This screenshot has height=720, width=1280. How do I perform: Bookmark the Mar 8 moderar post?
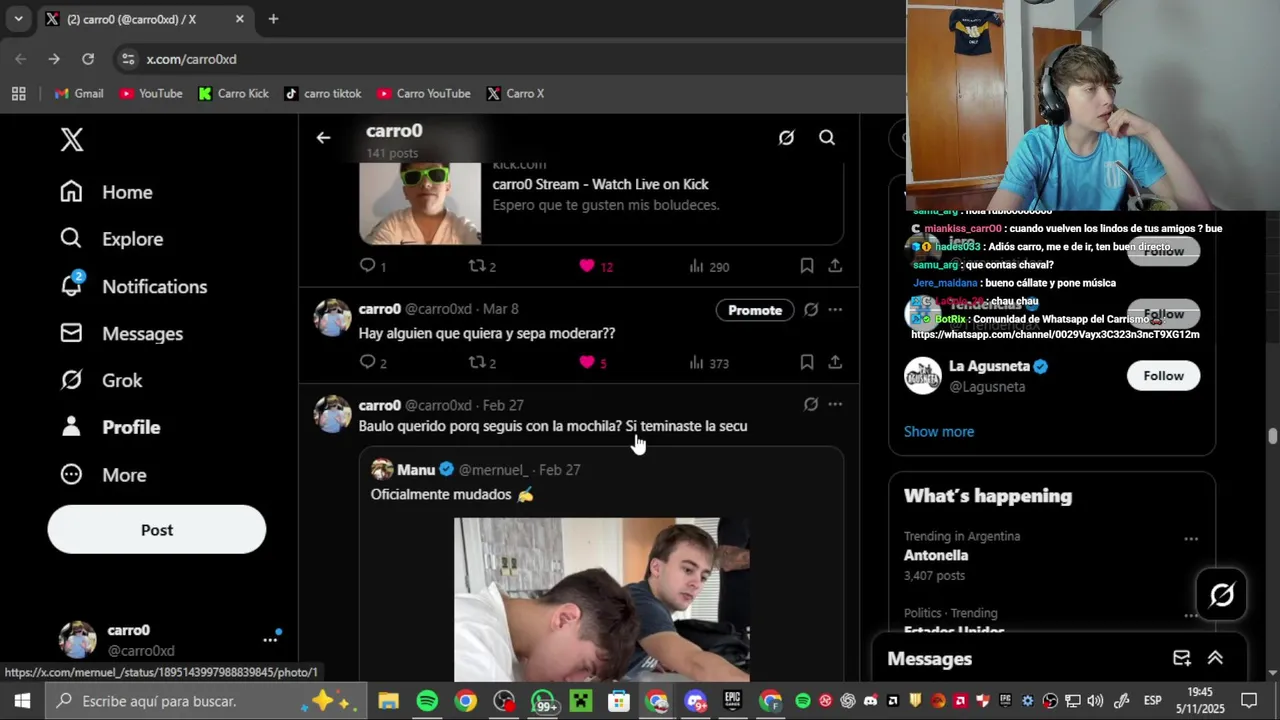(x=807, y=362)
